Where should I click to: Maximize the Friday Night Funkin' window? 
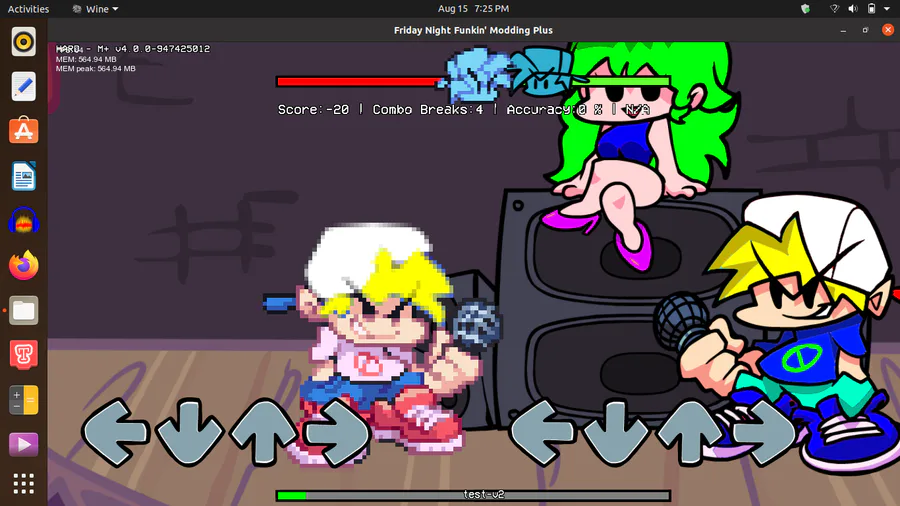pyautogui.click(x=866, y=30)
